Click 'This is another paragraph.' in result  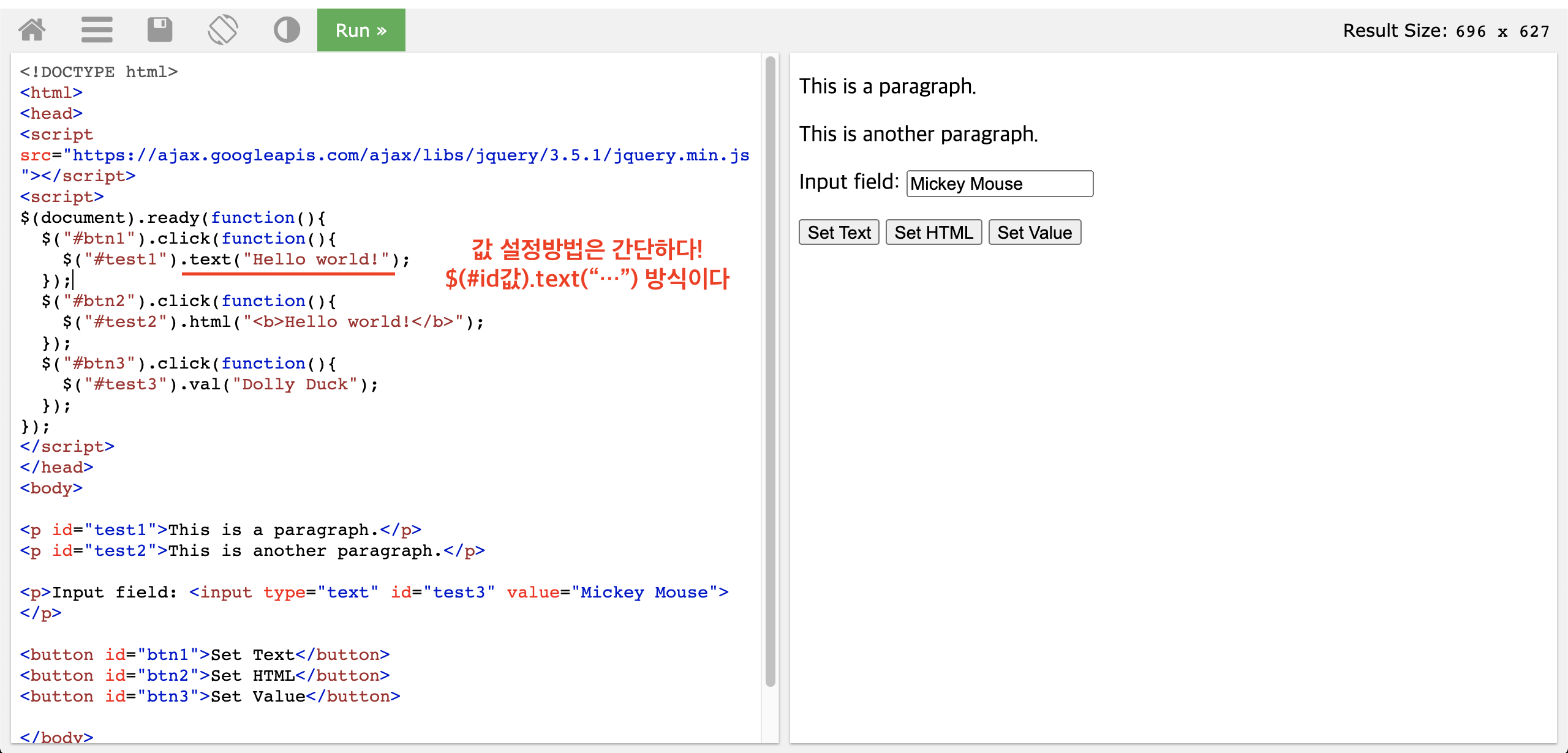[918, 134]
